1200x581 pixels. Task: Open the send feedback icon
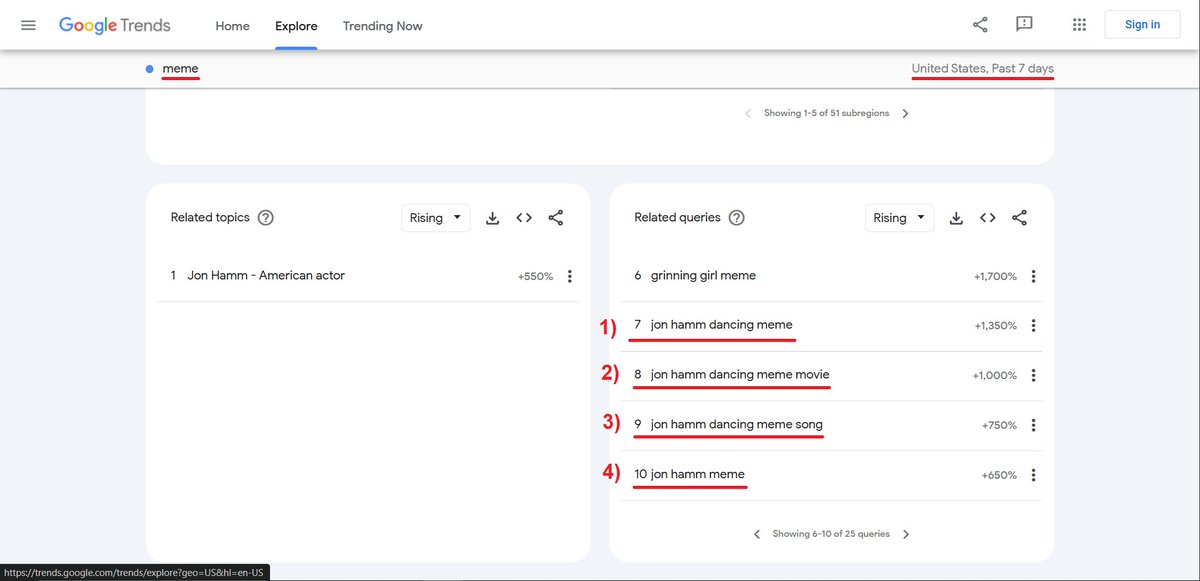1024,25
